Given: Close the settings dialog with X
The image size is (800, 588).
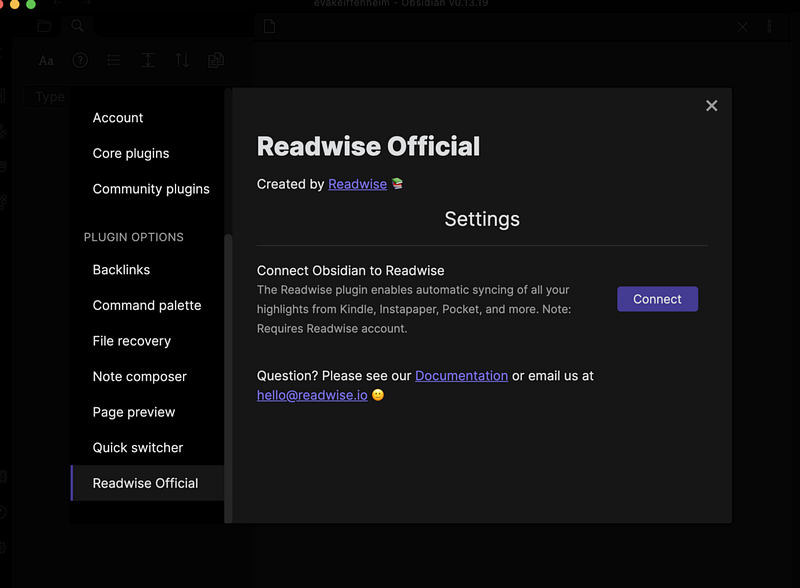Looking at the screenshot, I should click(711, 106).
